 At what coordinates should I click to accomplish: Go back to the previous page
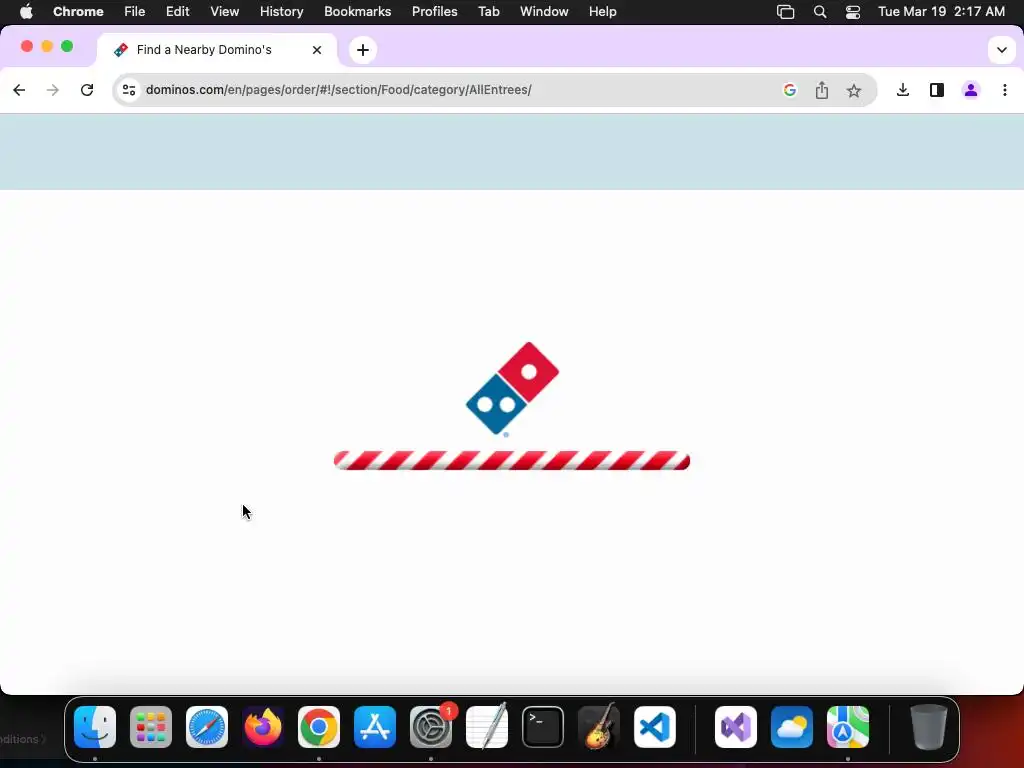19,90
